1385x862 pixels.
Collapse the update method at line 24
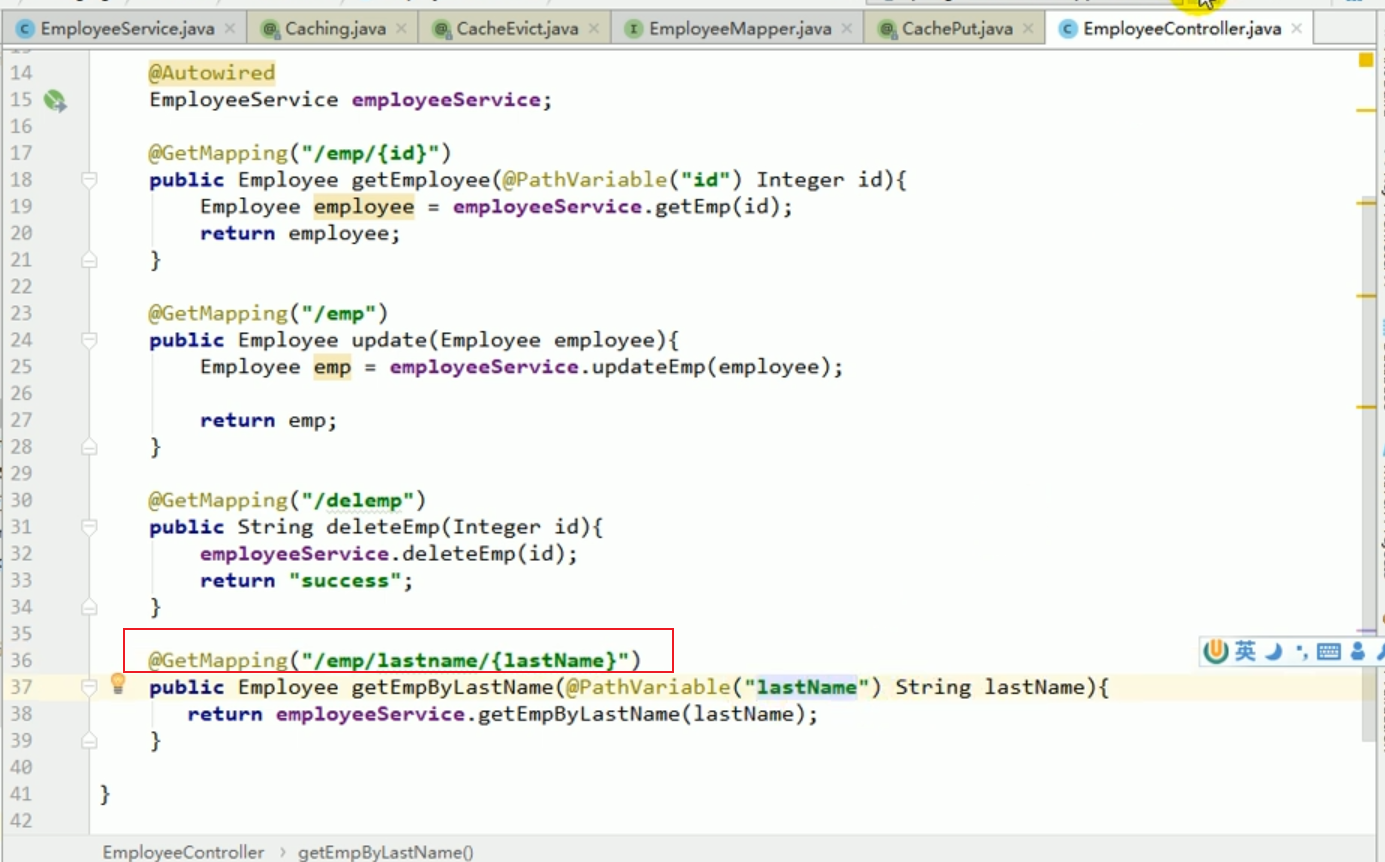coord(89,340)
